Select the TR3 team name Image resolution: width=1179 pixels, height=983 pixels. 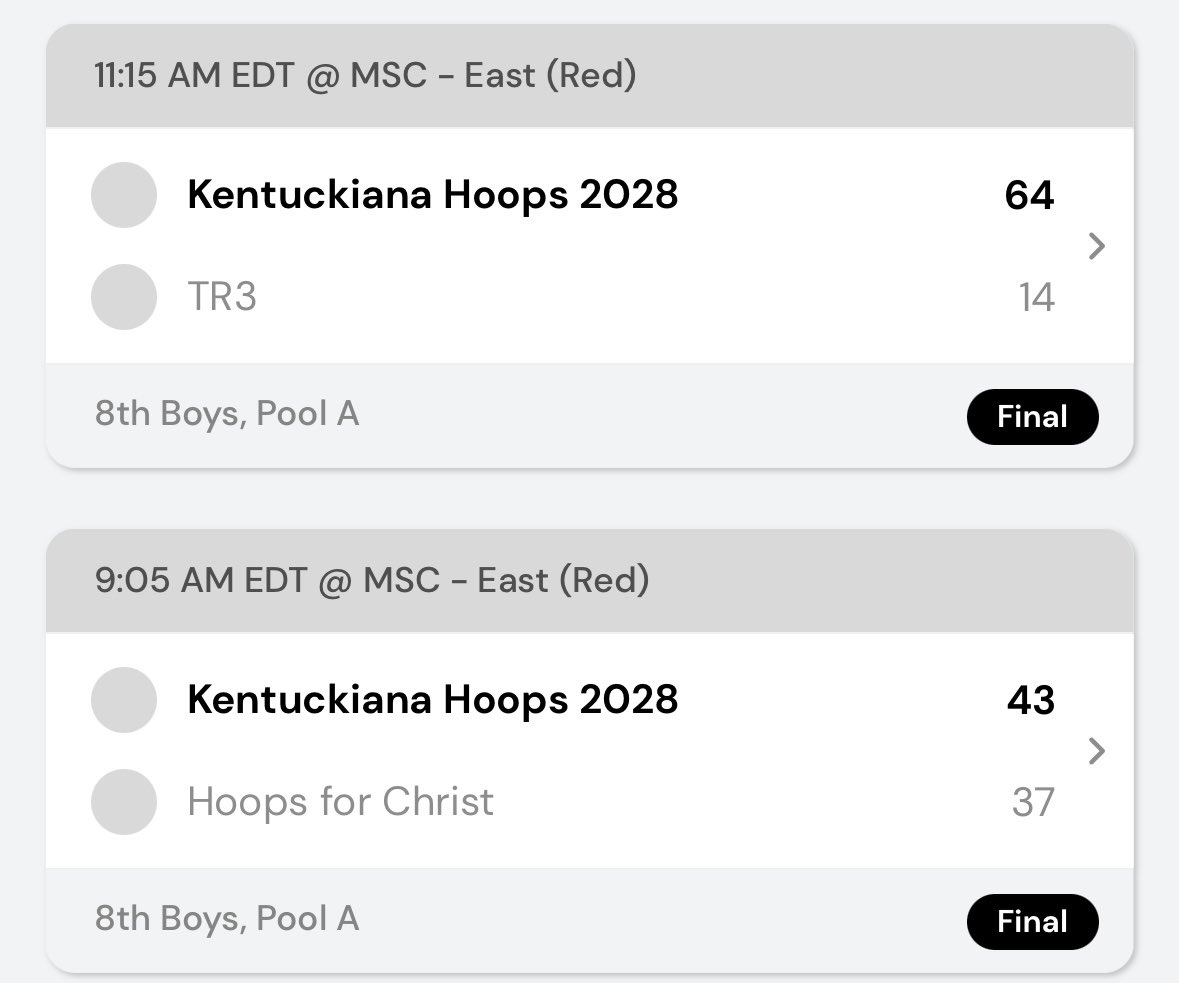click(222, 297)
